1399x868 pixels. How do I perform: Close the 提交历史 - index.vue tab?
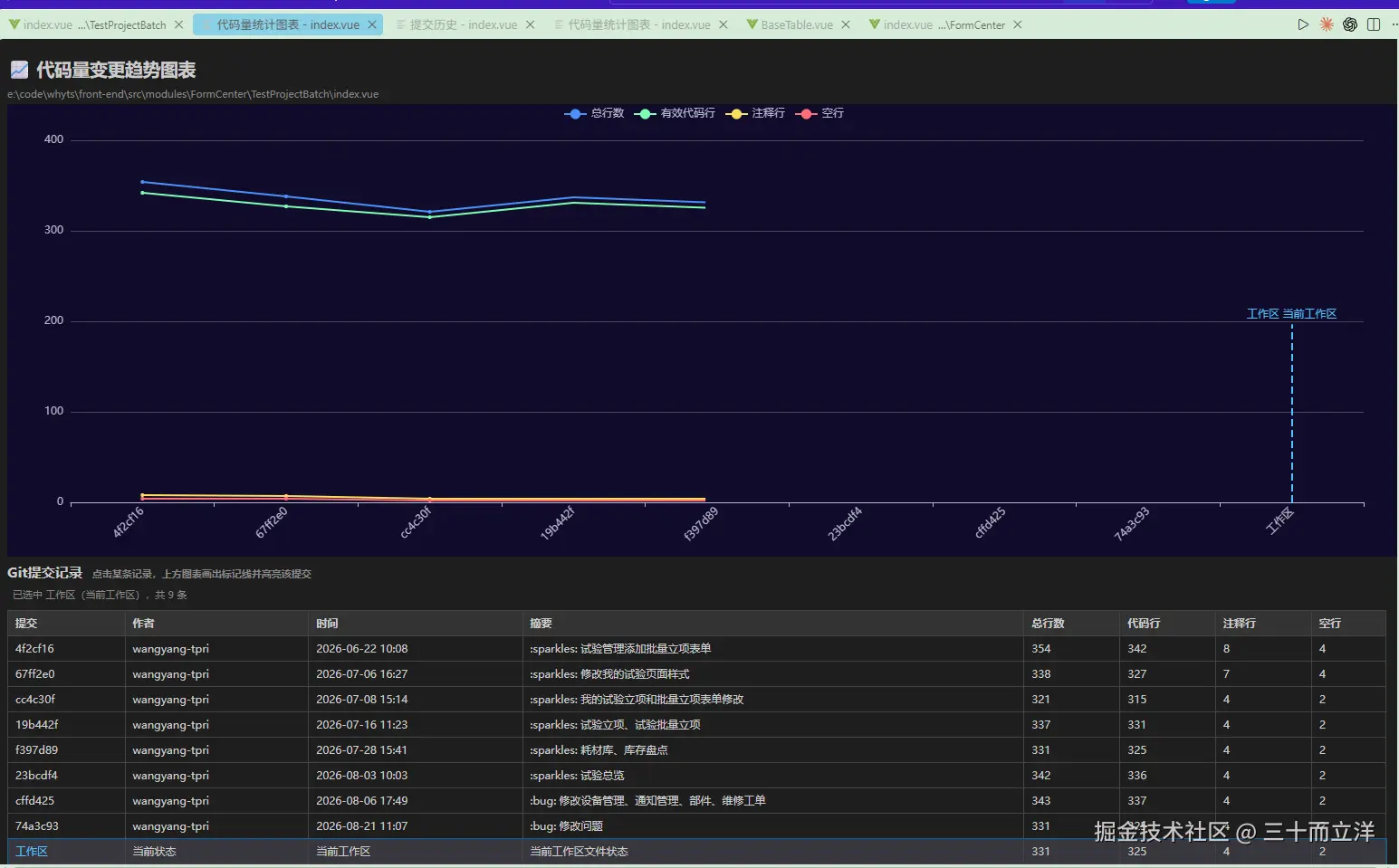coord(530,24)
